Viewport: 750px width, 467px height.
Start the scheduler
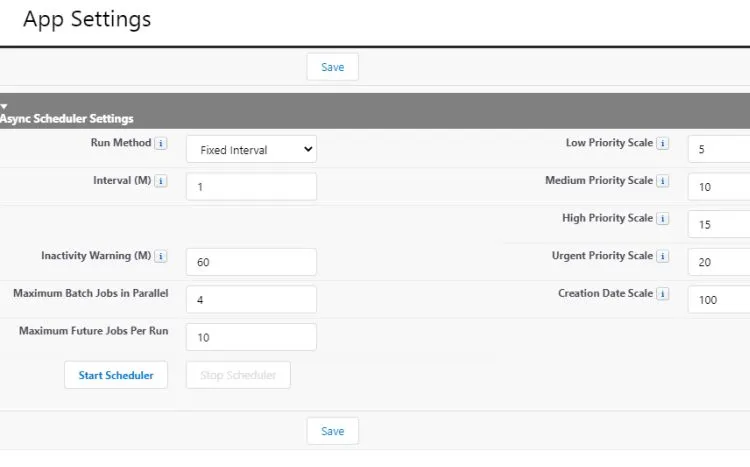click(116, 375)
